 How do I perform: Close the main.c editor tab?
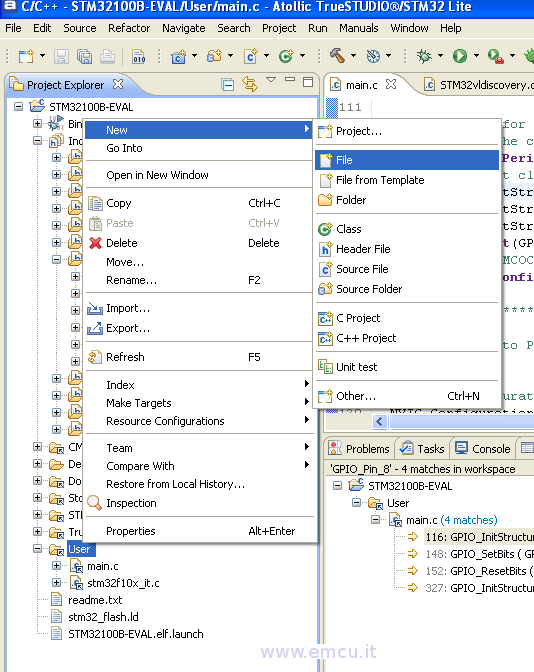click(x=390, y=84)
